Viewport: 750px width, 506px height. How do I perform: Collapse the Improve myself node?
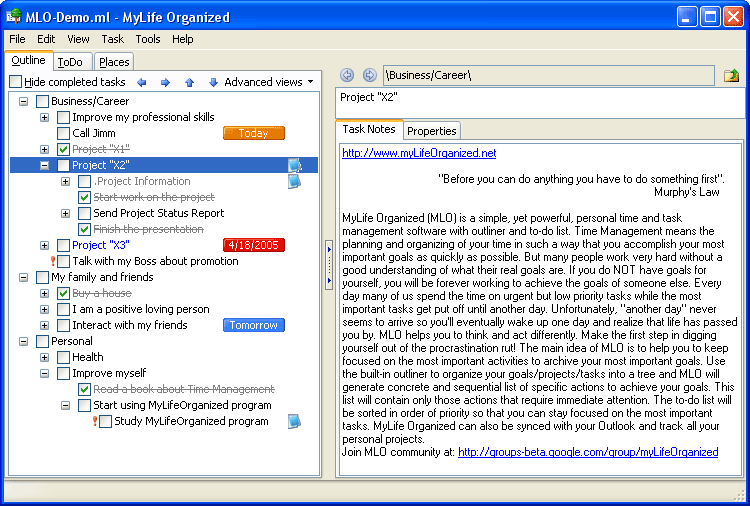pos(44,374)
